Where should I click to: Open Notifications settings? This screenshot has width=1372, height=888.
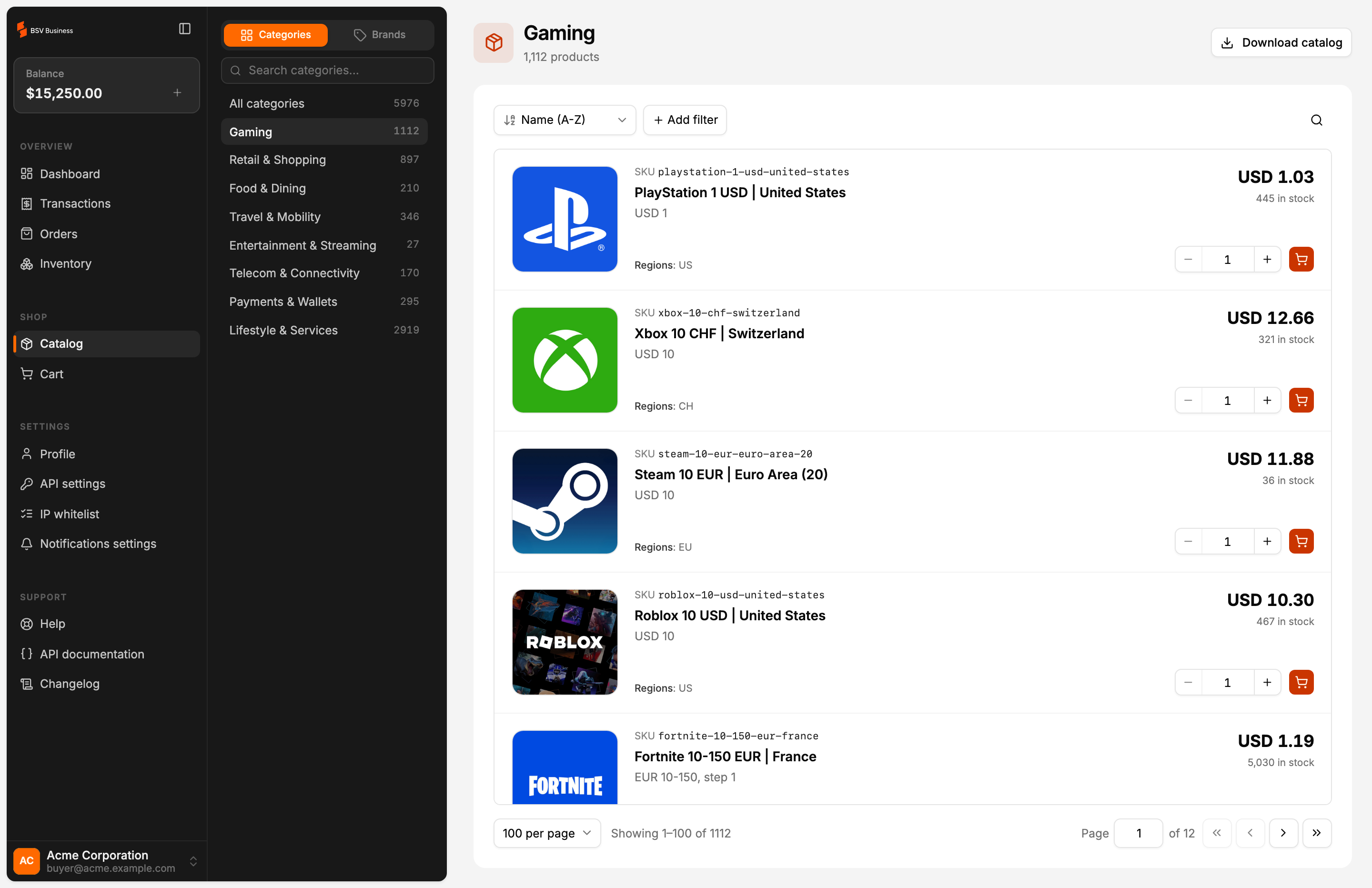tap(106, 544)
